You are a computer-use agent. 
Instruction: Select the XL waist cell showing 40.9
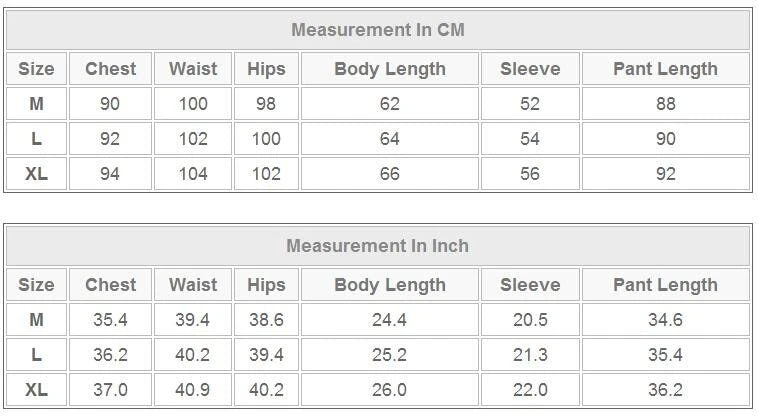193,390
